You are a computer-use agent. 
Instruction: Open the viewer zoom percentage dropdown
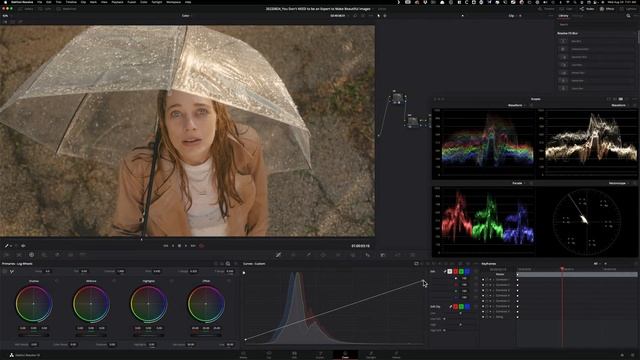pos(6,16)
